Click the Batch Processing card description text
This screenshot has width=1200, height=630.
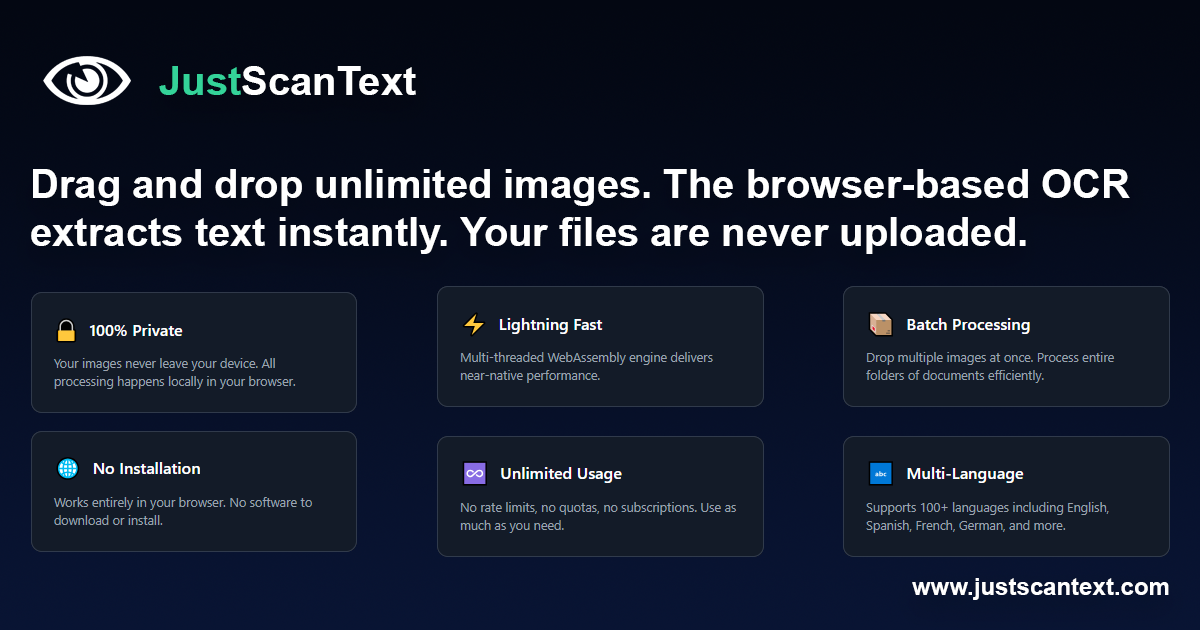990,366
